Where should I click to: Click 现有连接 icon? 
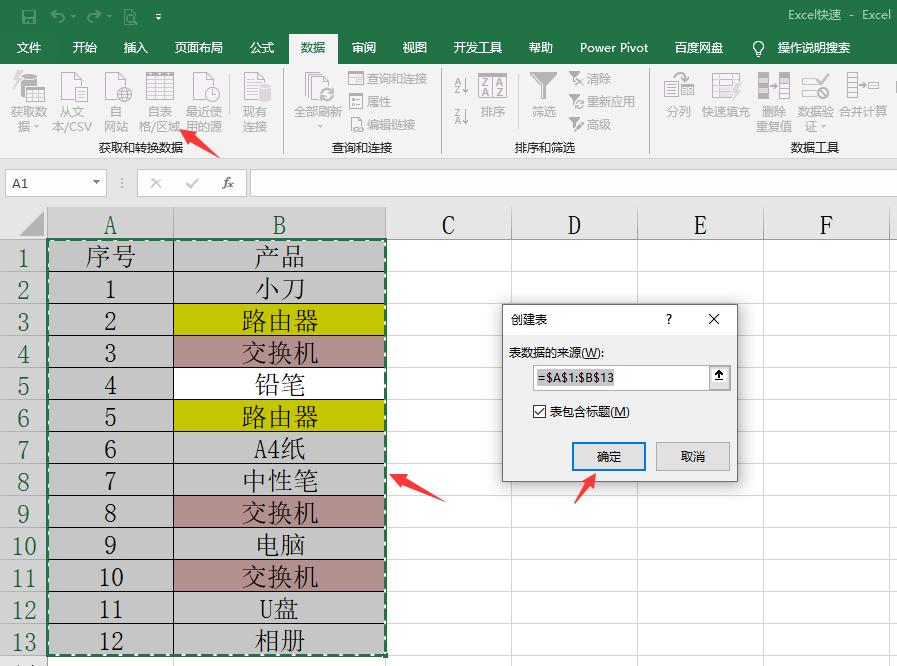pyautogui.click(x=255, y=102)
